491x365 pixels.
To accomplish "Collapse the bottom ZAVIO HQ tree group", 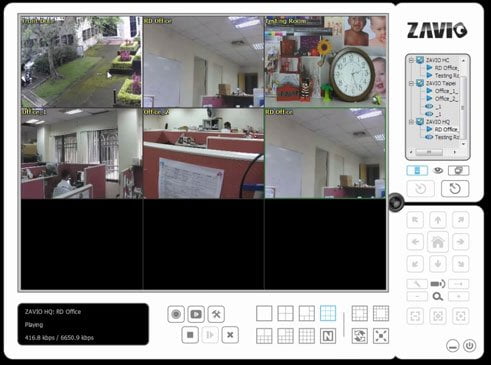I will 411,122.
